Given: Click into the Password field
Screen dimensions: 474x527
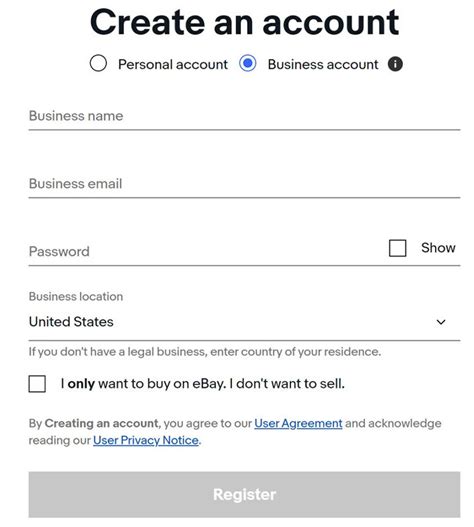Looking at the screenshot, I should click(205, 251).
